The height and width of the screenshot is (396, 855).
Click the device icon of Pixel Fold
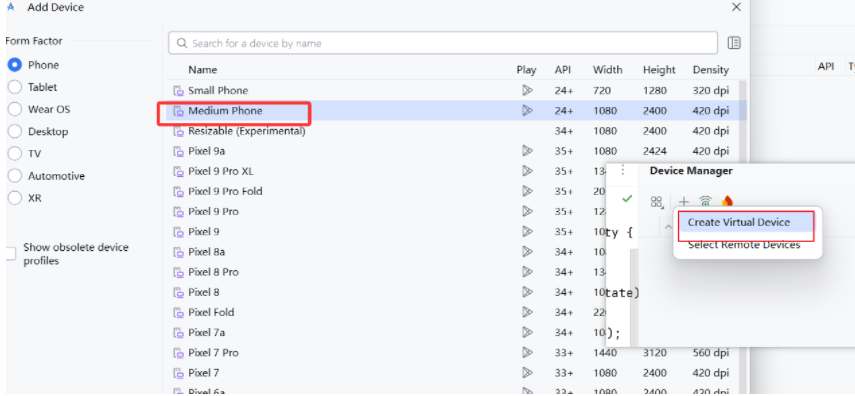point(178,313)
